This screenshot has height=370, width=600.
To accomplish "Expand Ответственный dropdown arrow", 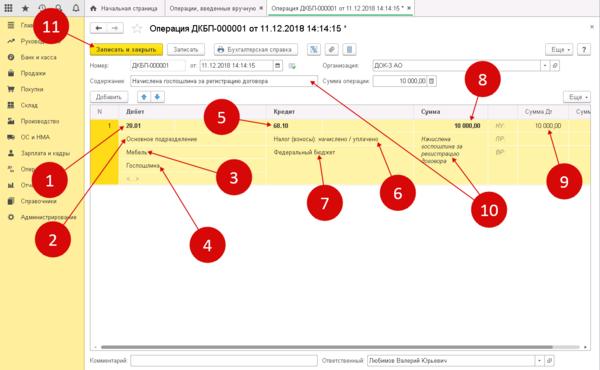I will (x=539, y=360).
